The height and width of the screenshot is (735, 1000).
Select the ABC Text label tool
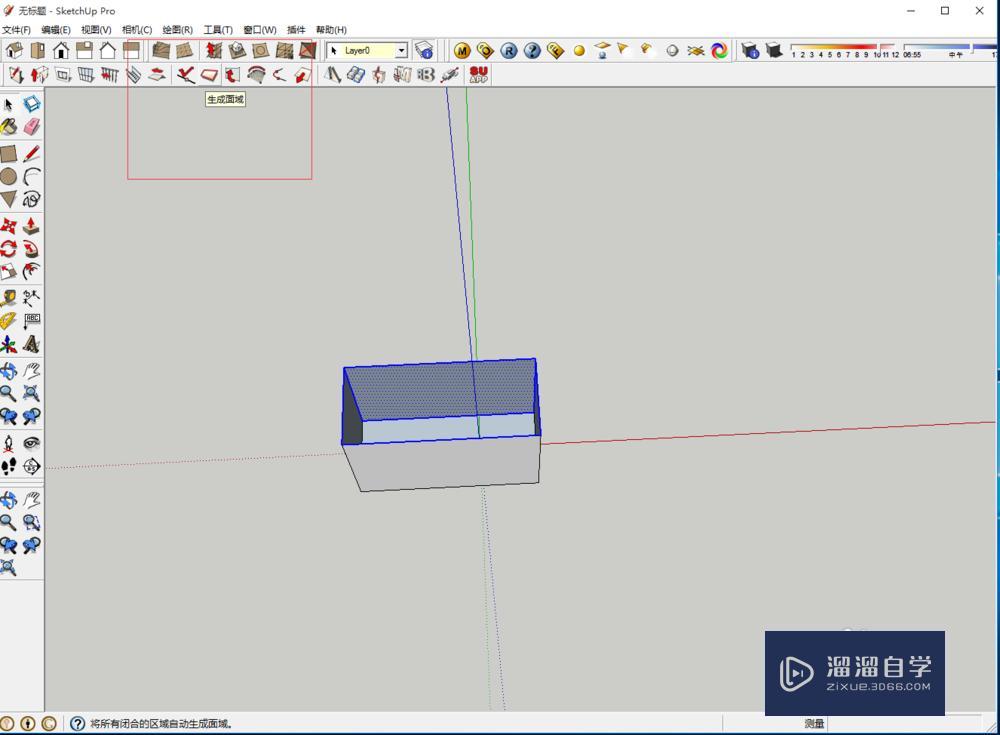pyautogui.click(x=31, y=321)
